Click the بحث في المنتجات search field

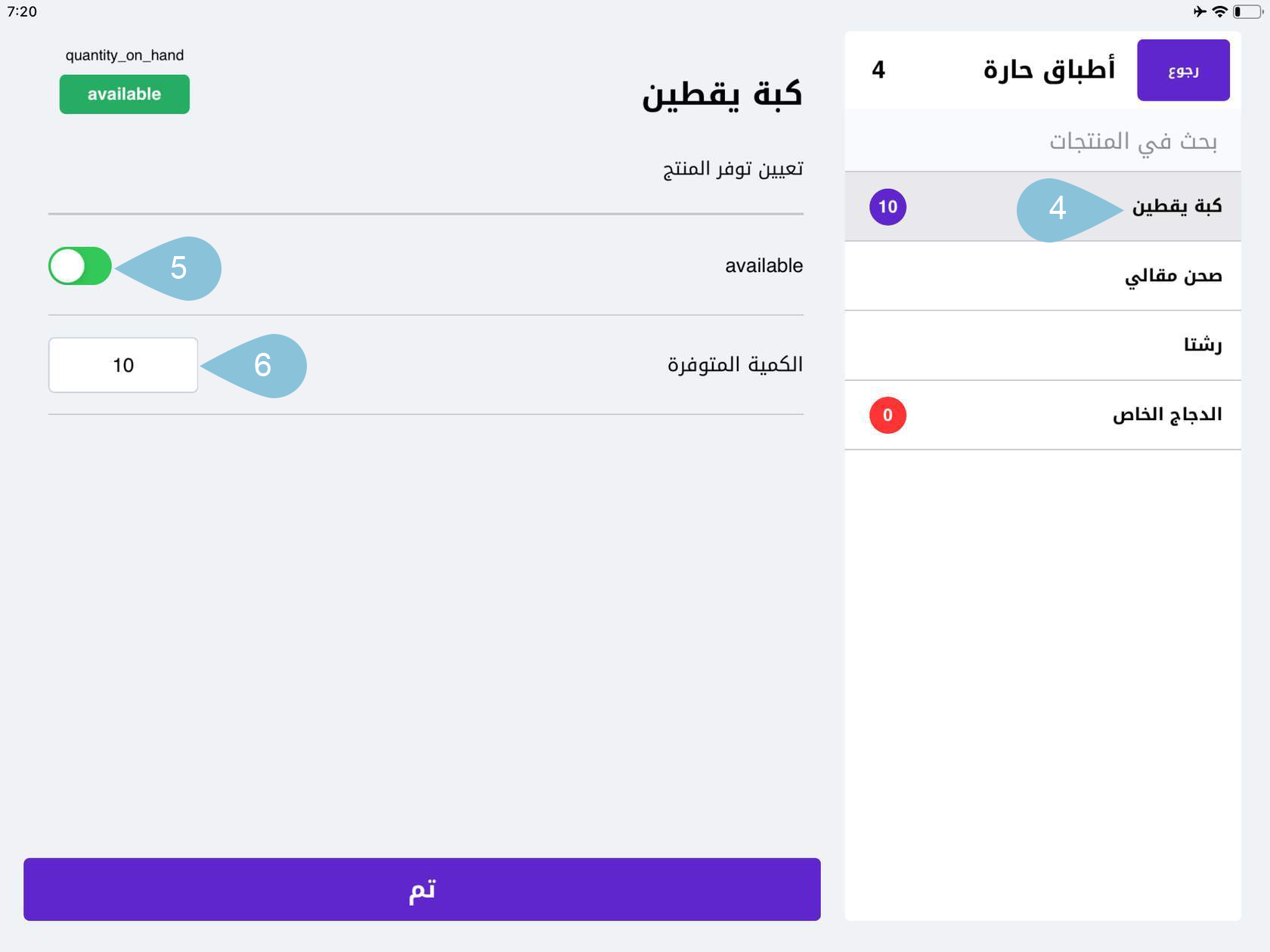point(1043,141)
